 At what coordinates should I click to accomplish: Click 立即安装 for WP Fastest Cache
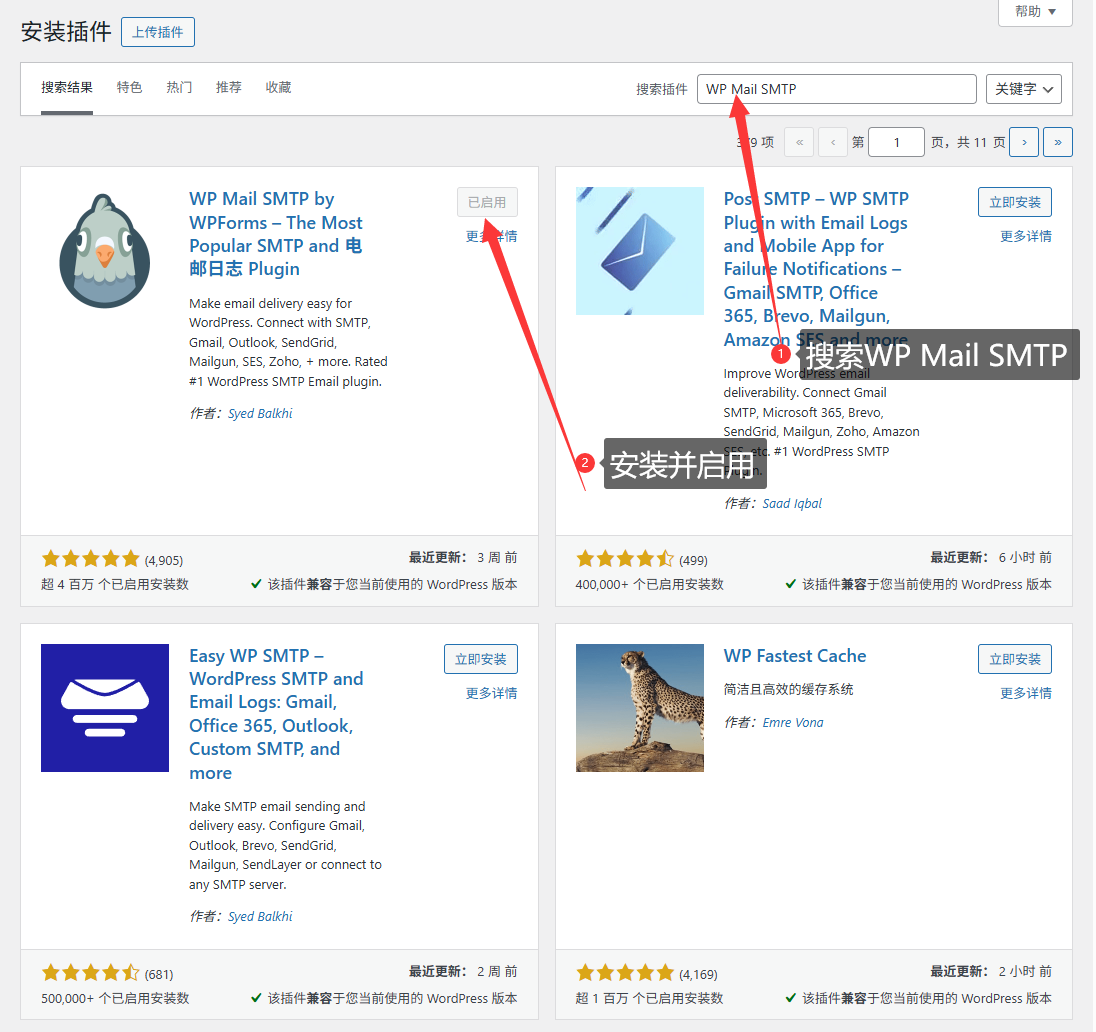point(1015,659)
